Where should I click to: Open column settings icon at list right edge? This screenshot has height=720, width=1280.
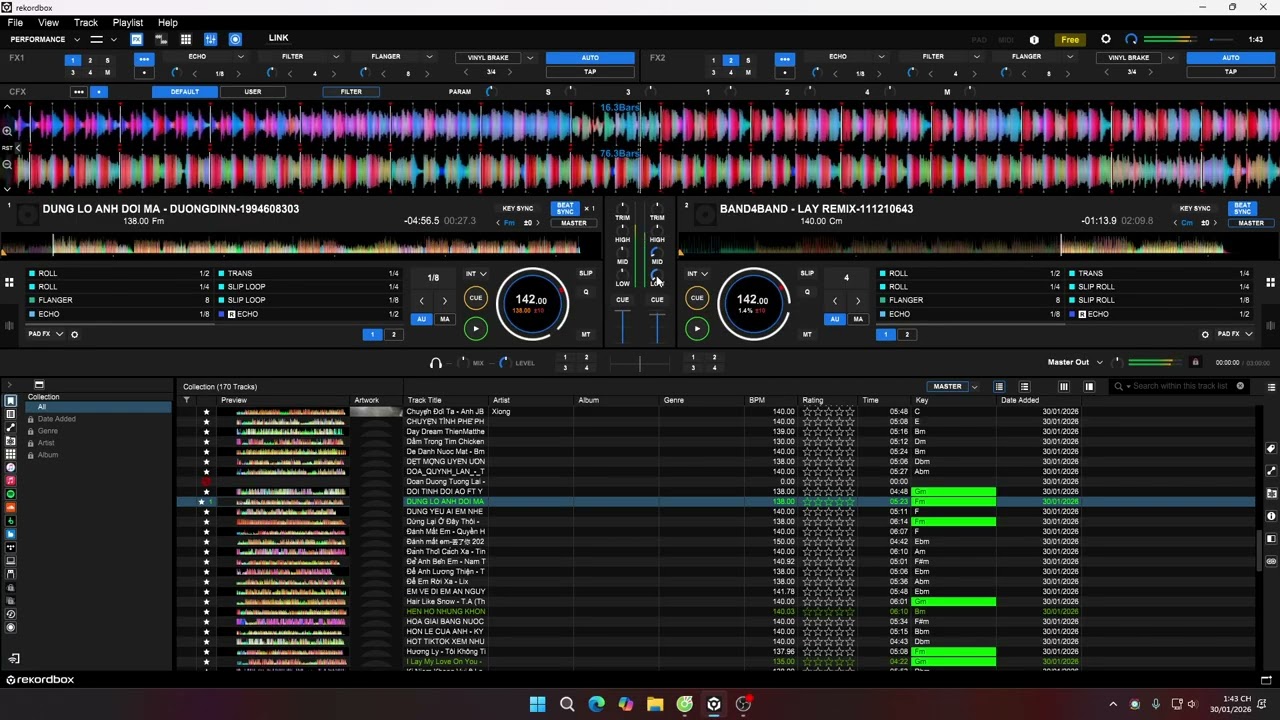point(1271,387)
